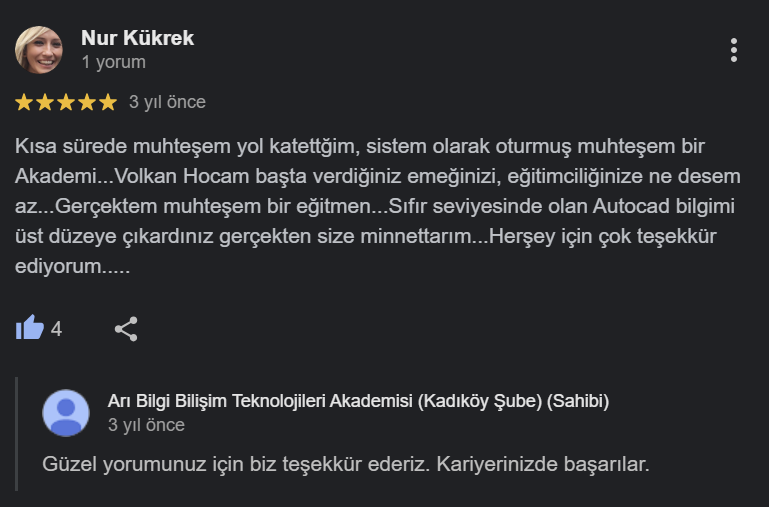Click the vertical quote bar beside owner reply

coord(17,433)
